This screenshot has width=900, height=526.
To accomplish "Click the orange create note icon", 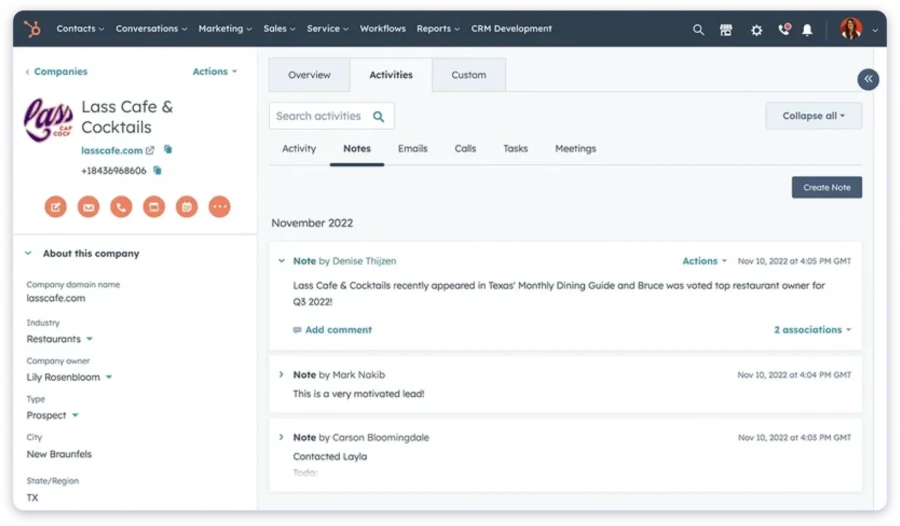I will click(56, 207).
